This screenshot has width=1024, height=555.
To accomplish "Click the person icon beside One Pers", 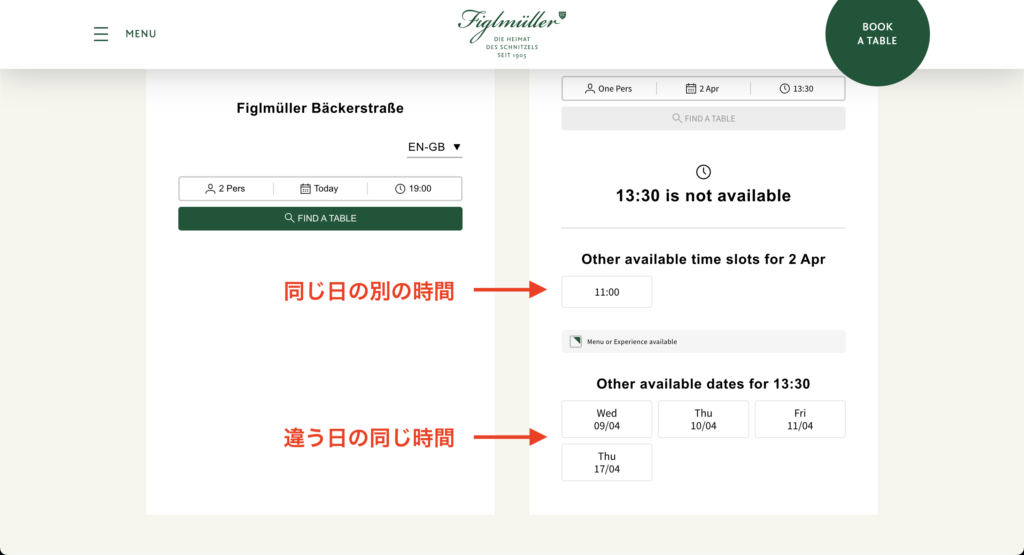I will [x=590, y=89].
